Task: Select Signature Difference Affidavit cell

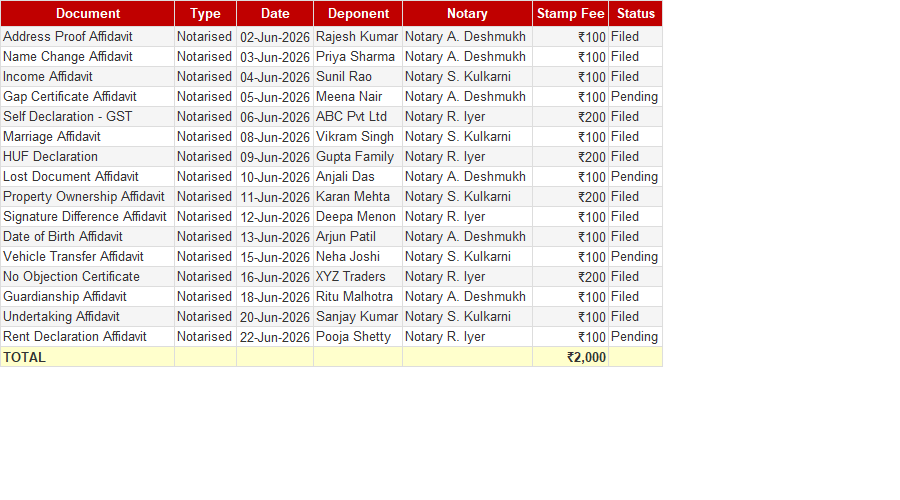Action: (88, 217)
